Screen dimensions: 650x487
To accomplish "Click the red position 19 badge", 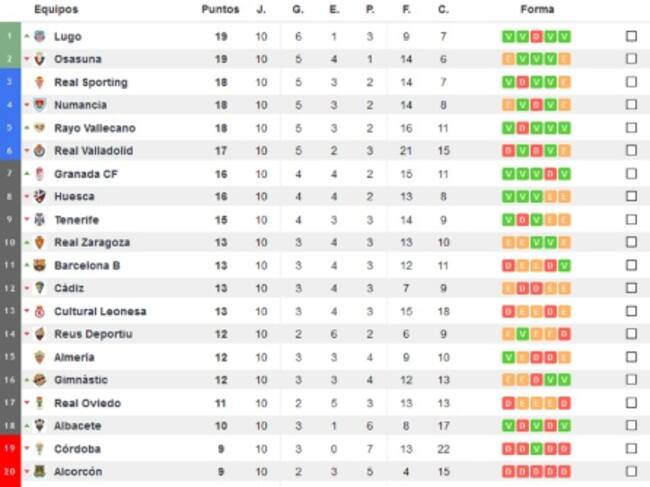I will pyautogui.click(x=10, y=449).
